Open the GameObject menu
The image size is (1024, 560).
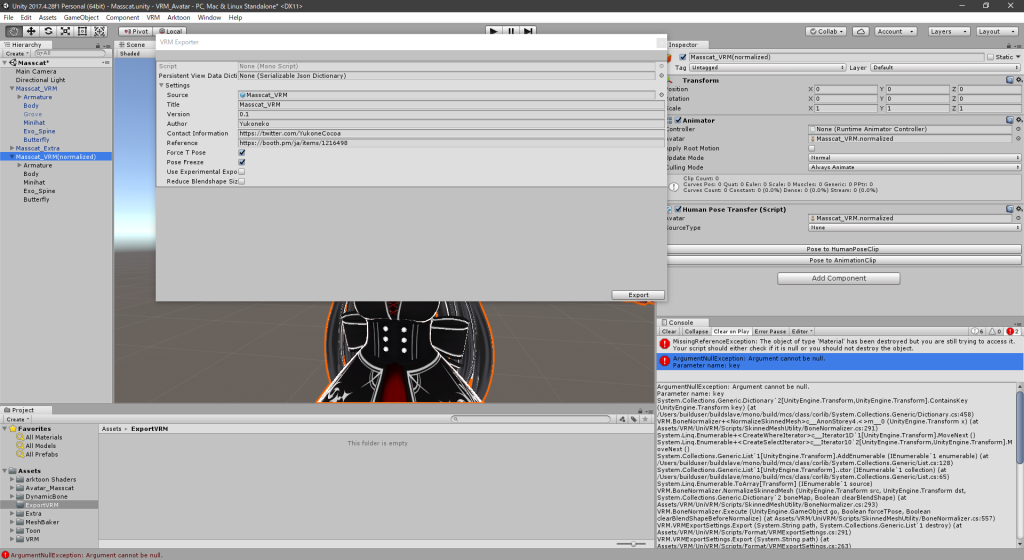[81, 18]
